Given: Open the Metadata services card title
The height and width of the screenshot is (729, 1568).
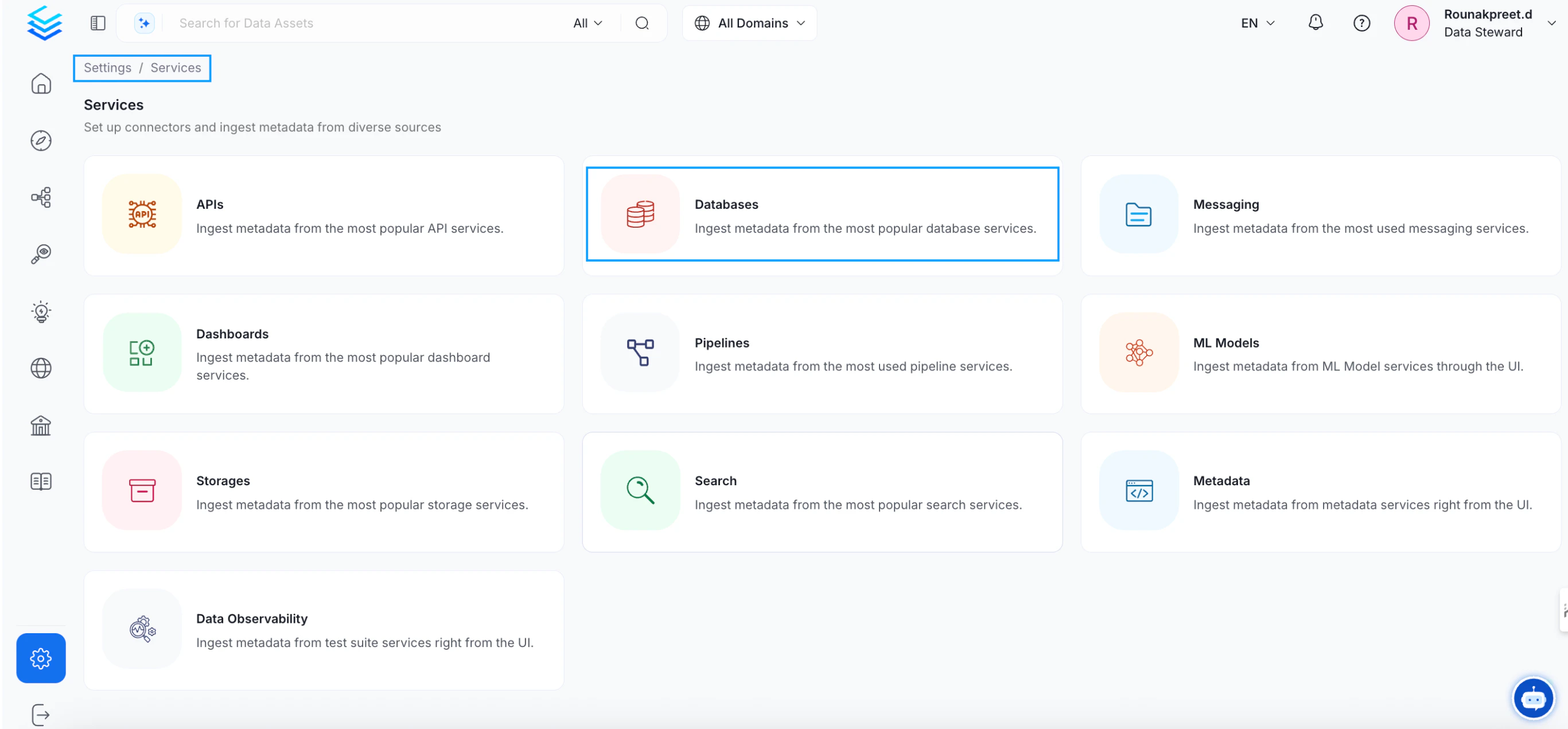Looking at the screenshot, I should pos(1221,481).
